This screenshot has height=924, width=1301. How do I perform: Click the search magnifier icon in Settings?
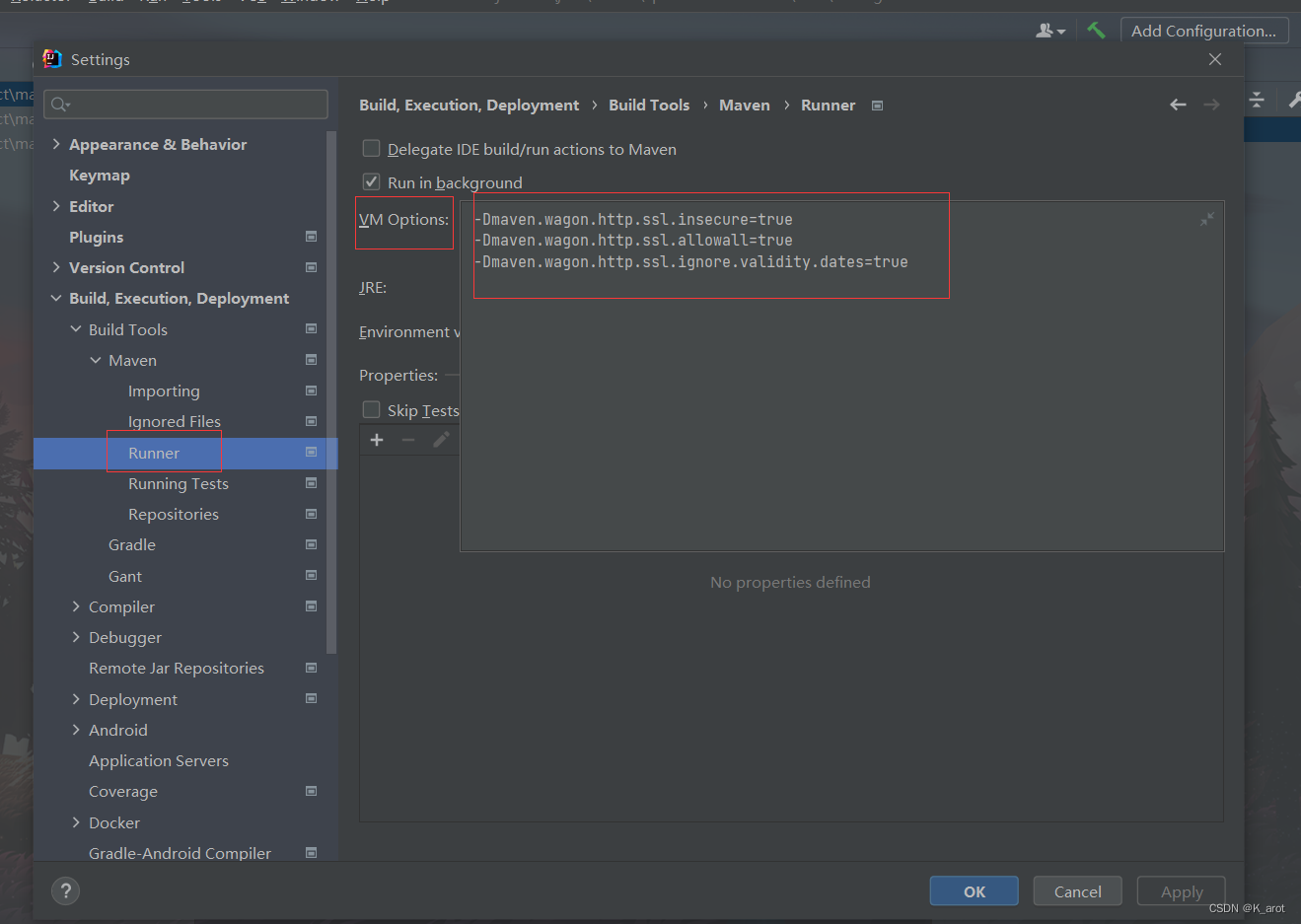(x=60, y=105)
